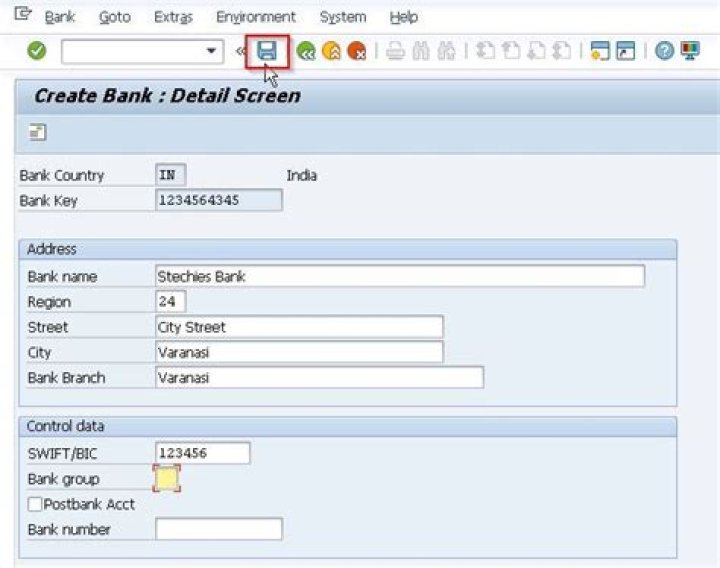Click the Bank Key field

pos(219,200)
